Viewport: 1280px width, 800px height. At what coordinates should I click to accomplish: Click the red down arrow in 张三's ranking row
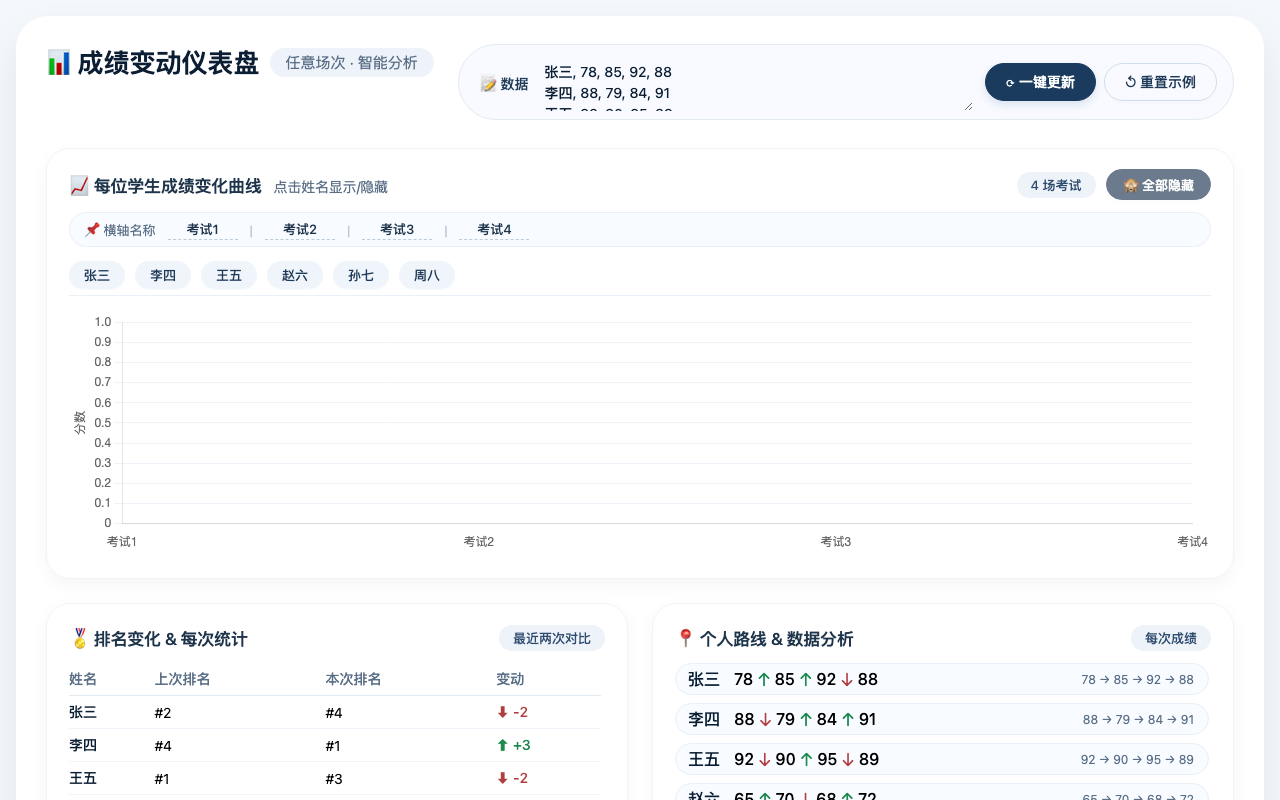(502, 712)
